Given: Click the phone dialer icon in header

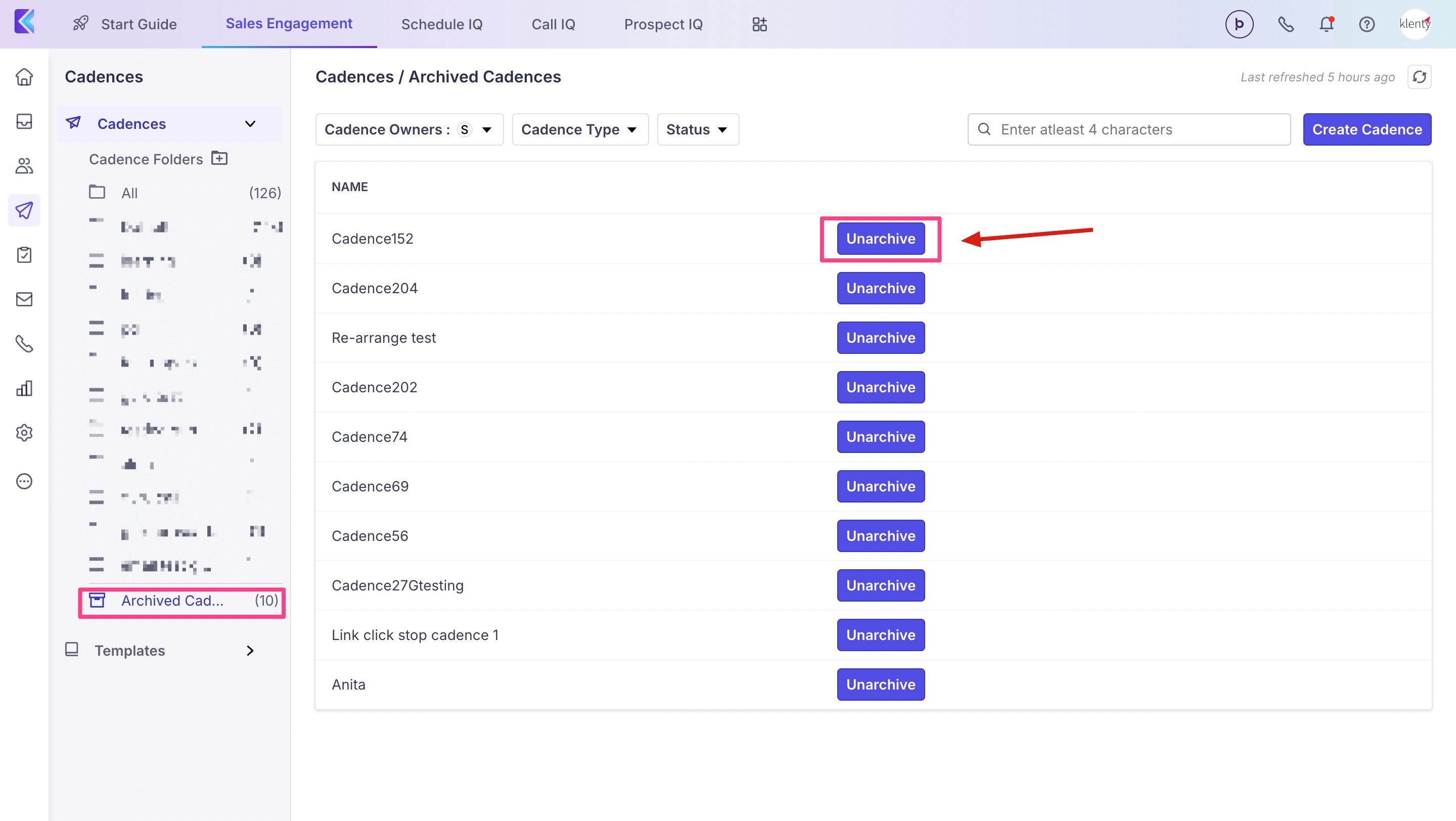Looking at the screenshot, I should tap(1285, 24).
